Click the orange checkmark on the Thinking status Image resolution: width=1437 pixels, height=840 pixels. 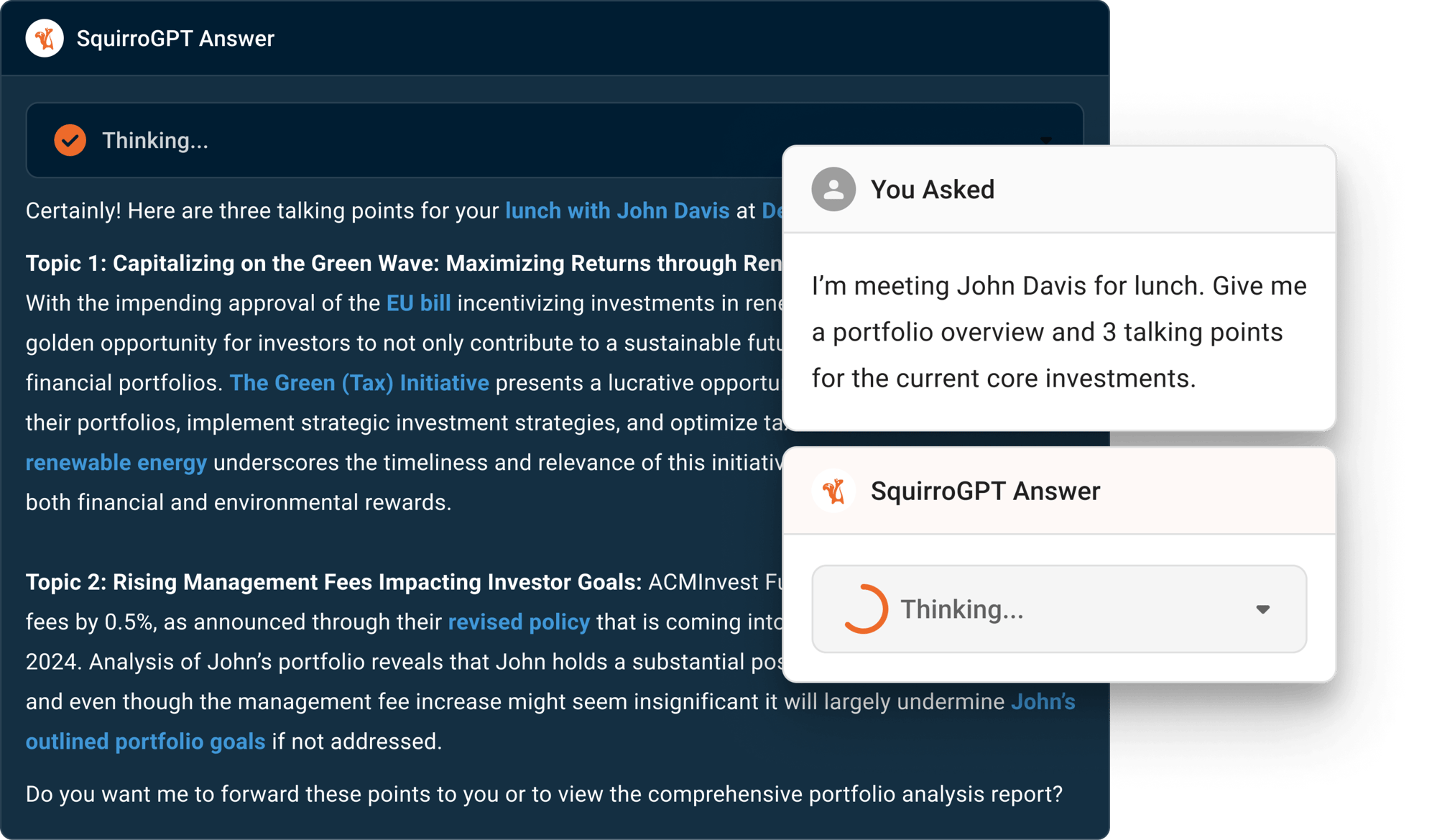pos(69,141)
